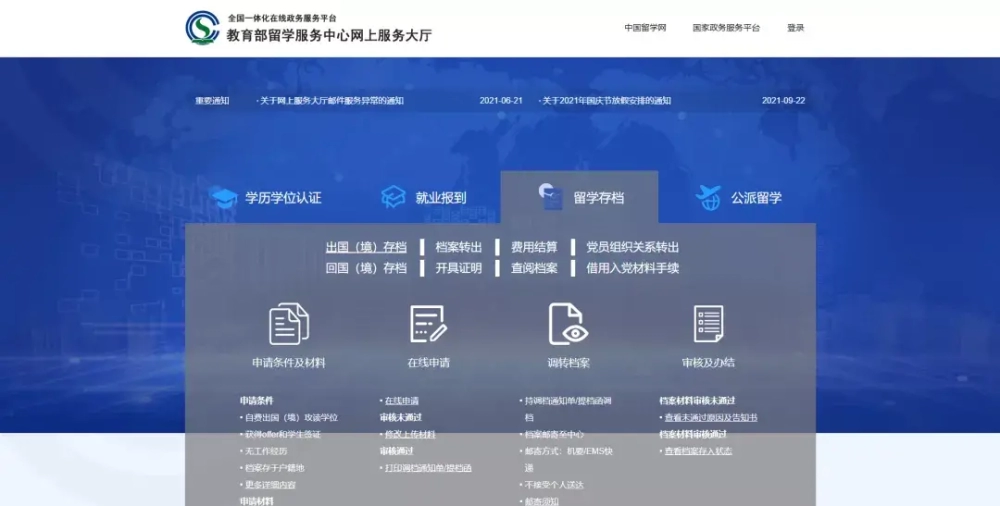This screenshot has width=1000, height=506.
Task: Select 费用结算 submenu item
Action: click(534, 247)
